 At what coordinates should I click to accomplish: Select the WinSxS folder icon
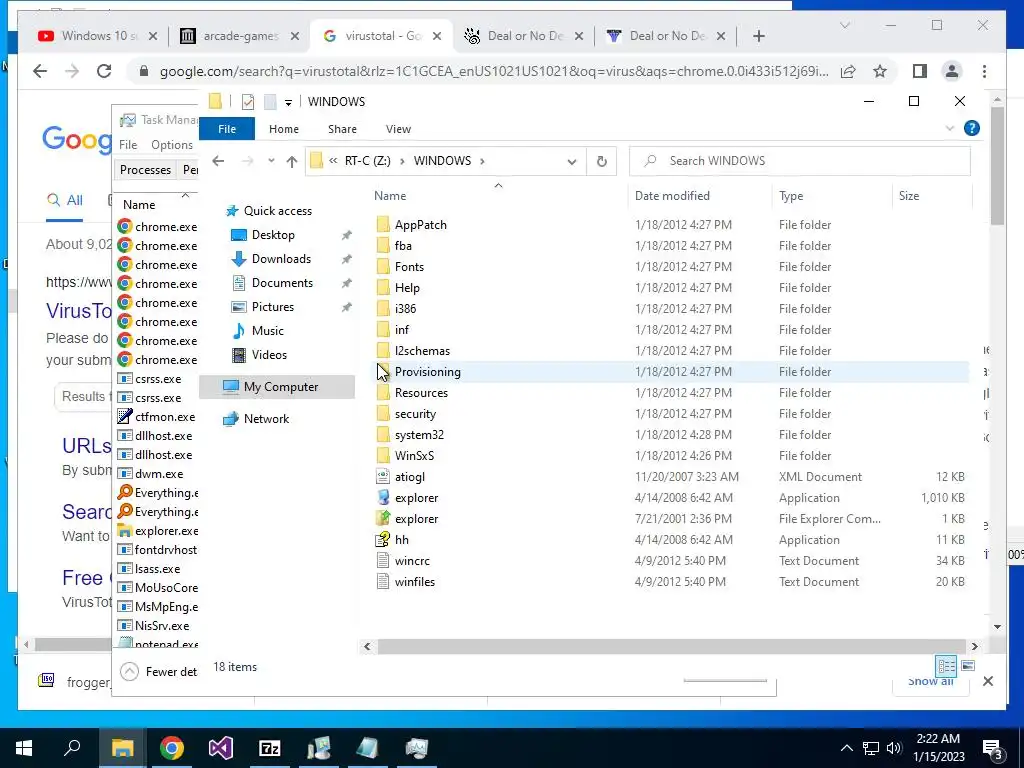[383, 455]
